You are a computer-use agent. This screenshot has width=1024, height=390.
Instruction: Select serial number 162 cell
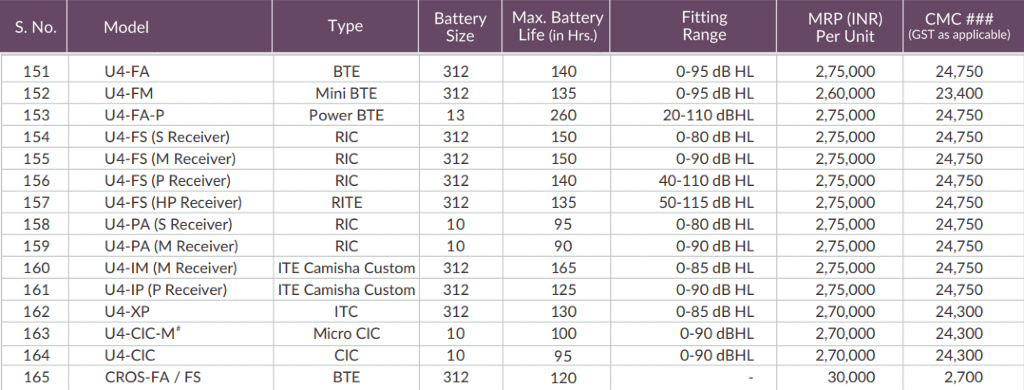pyautogui.click(x=36, y=312)
